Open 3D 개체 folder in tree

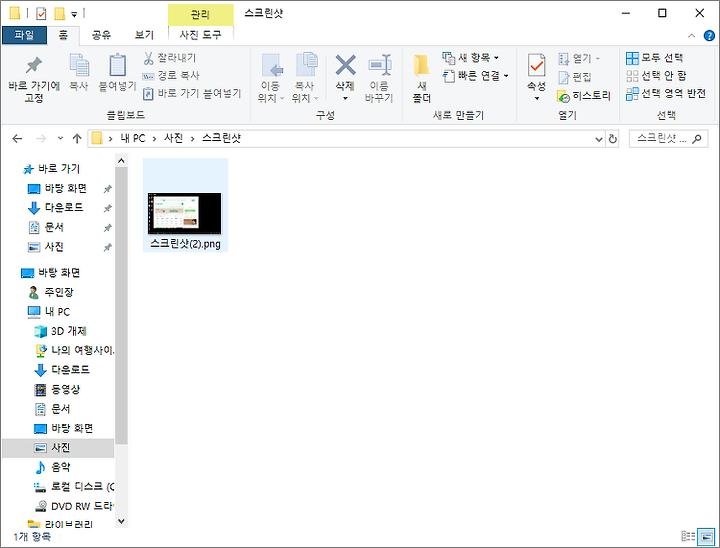tap(61, 331)
